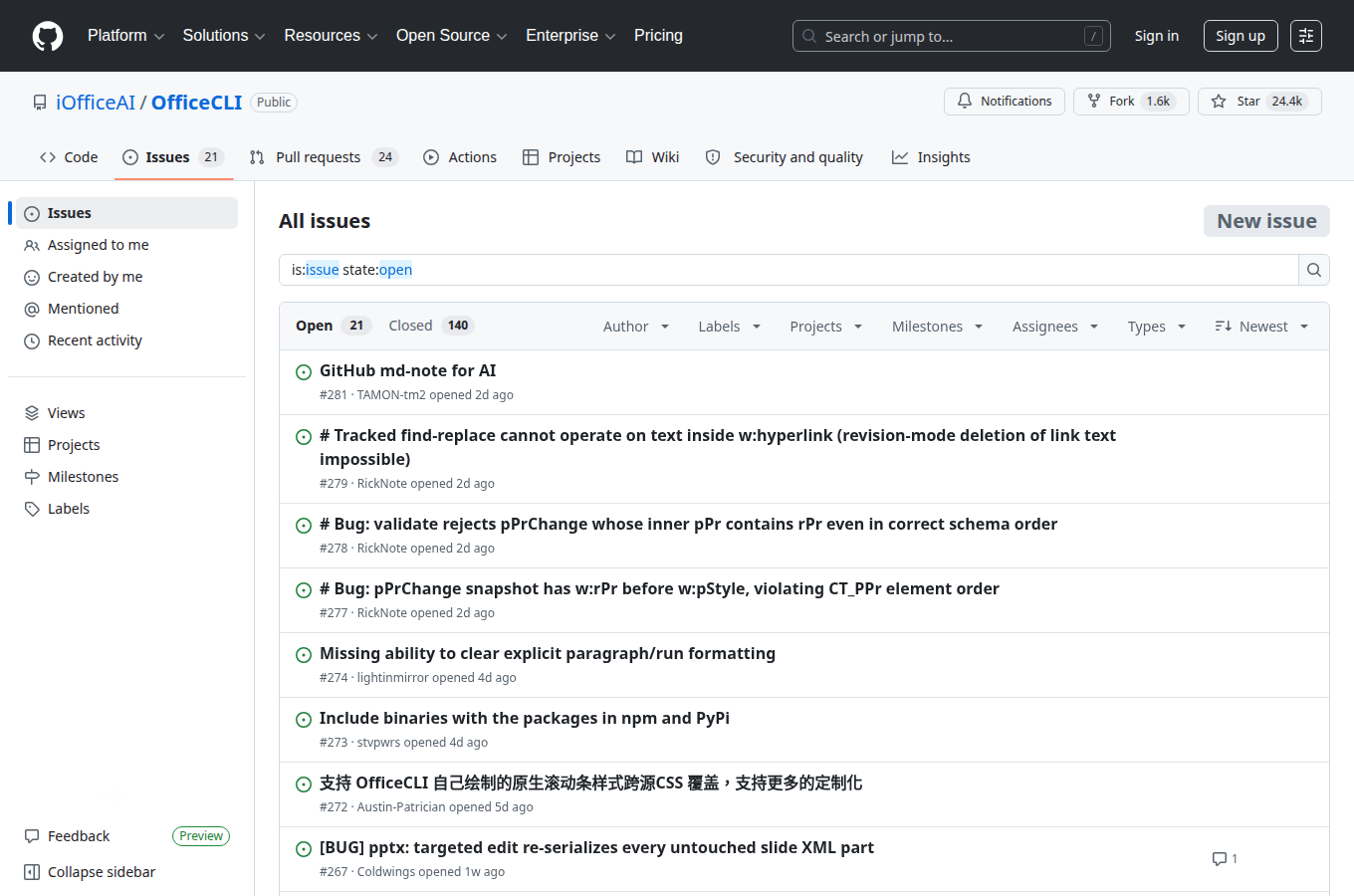
Task: Open RickNote author link on issue #278
Action: pyautogui.click(x=382, y=549)
